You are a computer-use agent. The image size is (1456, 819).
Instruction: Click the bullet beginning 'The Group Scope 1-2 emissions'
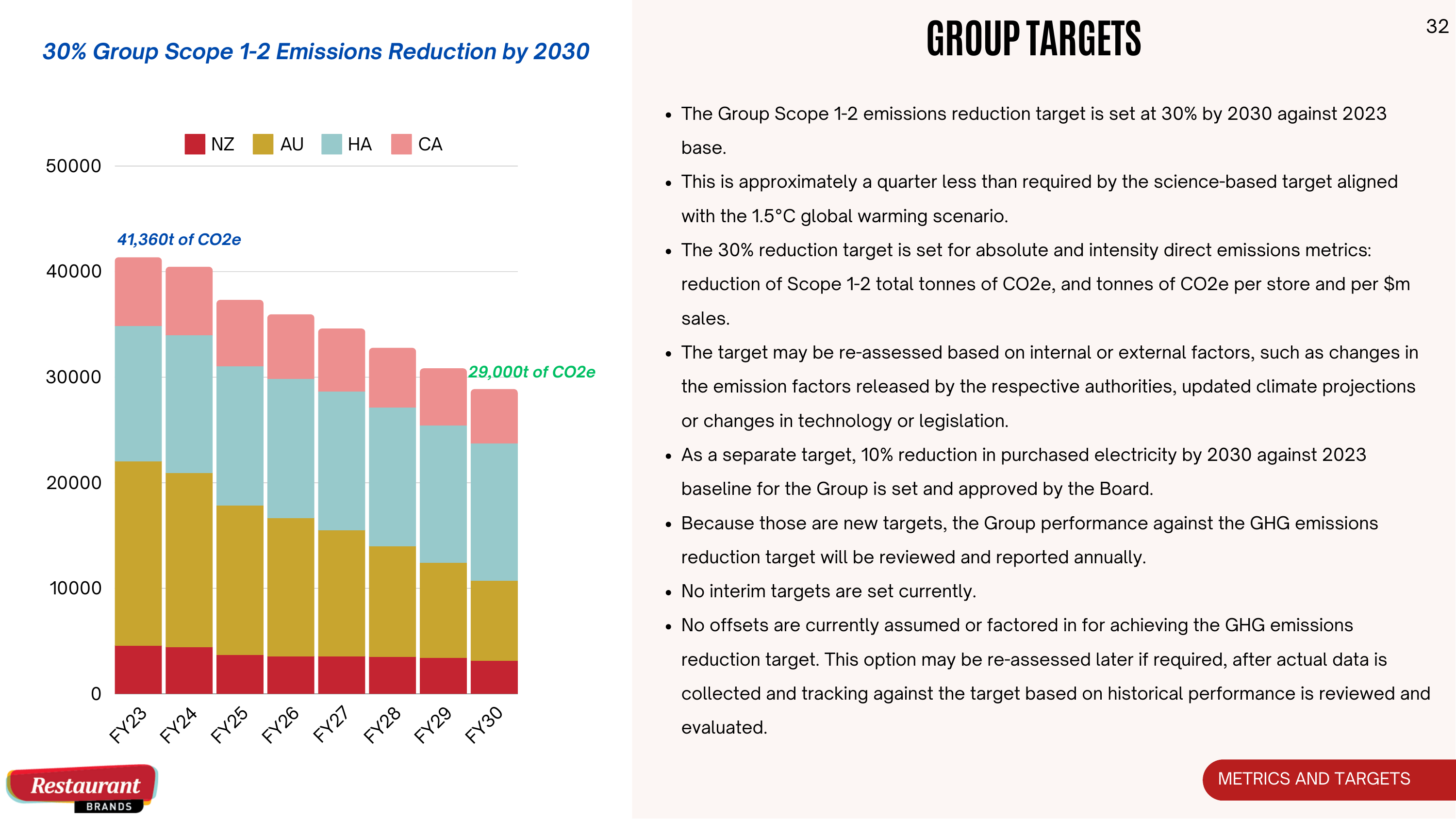pos(1034,131)
